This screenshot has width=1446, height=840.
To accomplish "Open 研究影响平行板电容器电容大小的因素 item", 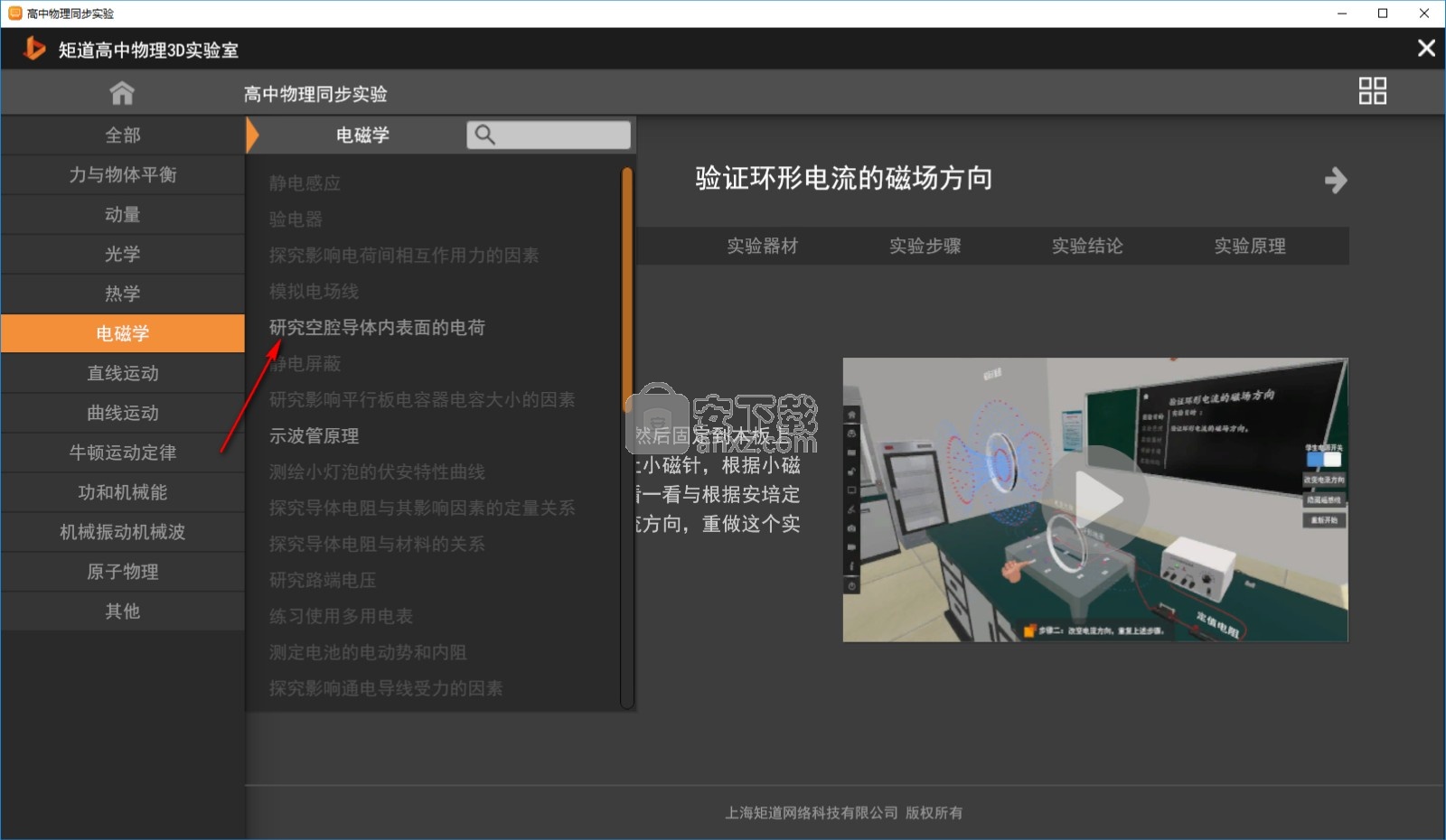I will (422, 399).
